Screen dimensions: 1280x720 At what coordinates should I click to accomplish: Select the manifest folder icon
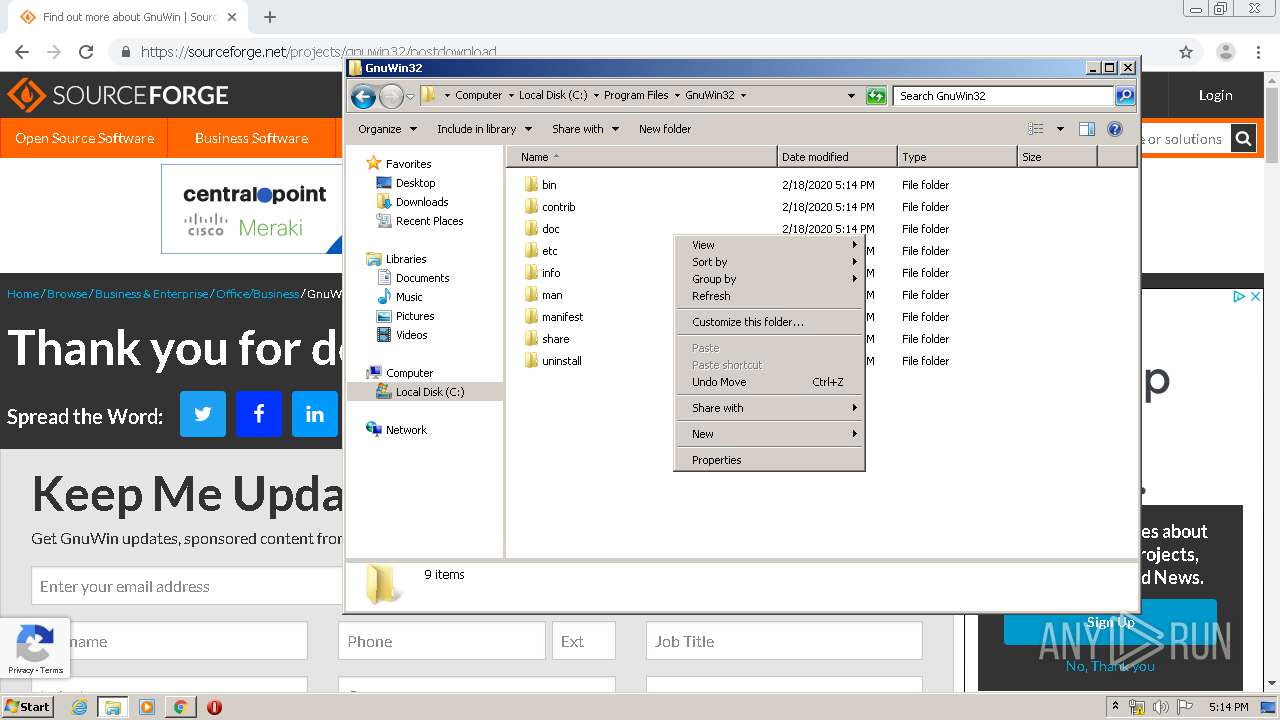pos(531,317)
